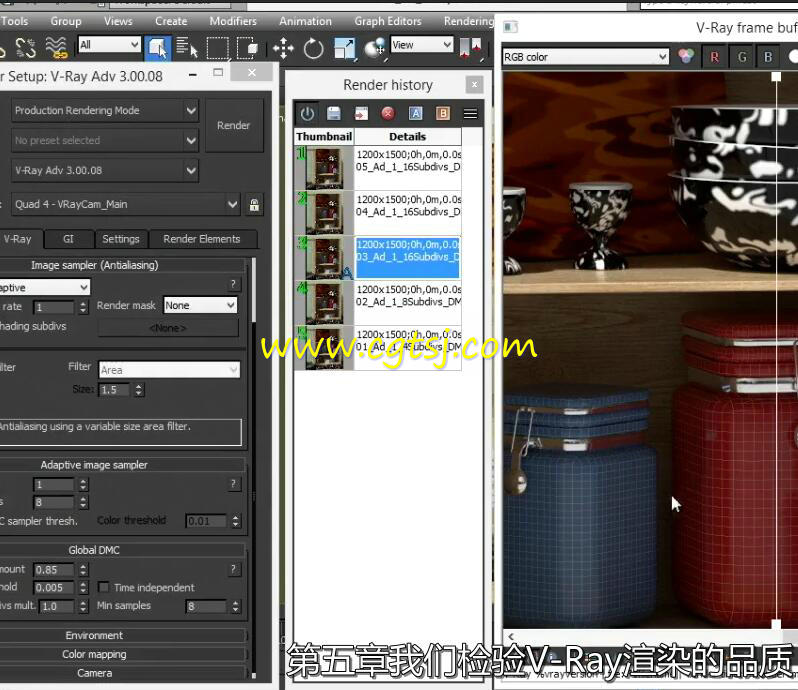
Task: Select the Select Object arrow tool
Action: pyautogui.click(x=158, y=48)
